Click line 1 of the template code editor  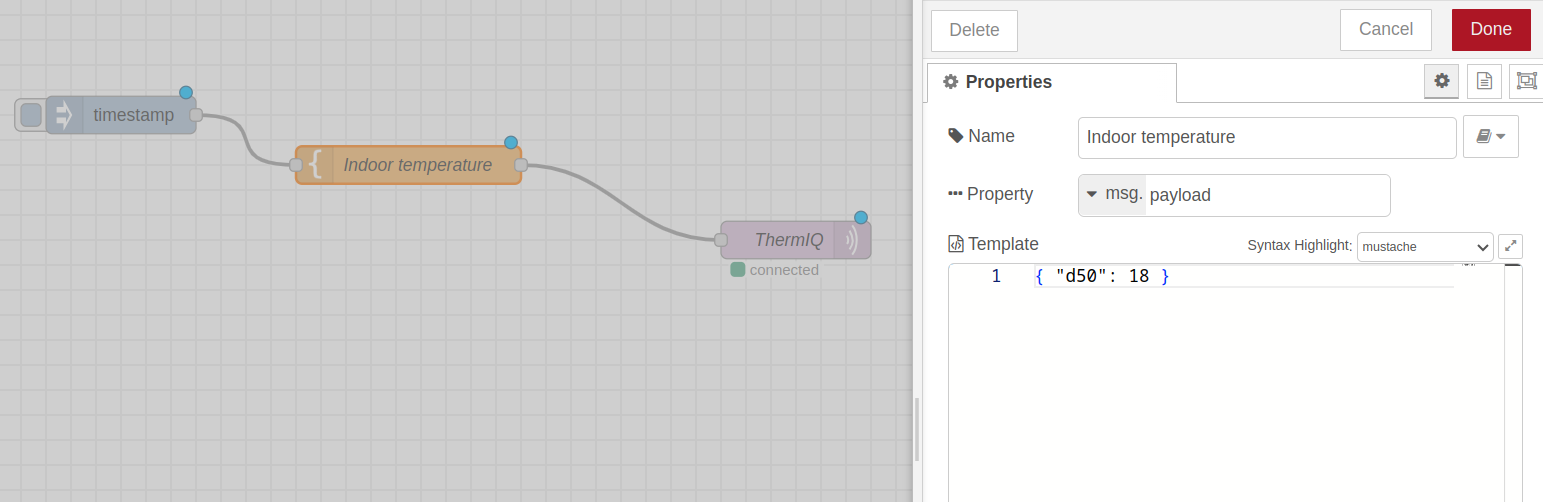(x=1240, y=276)
